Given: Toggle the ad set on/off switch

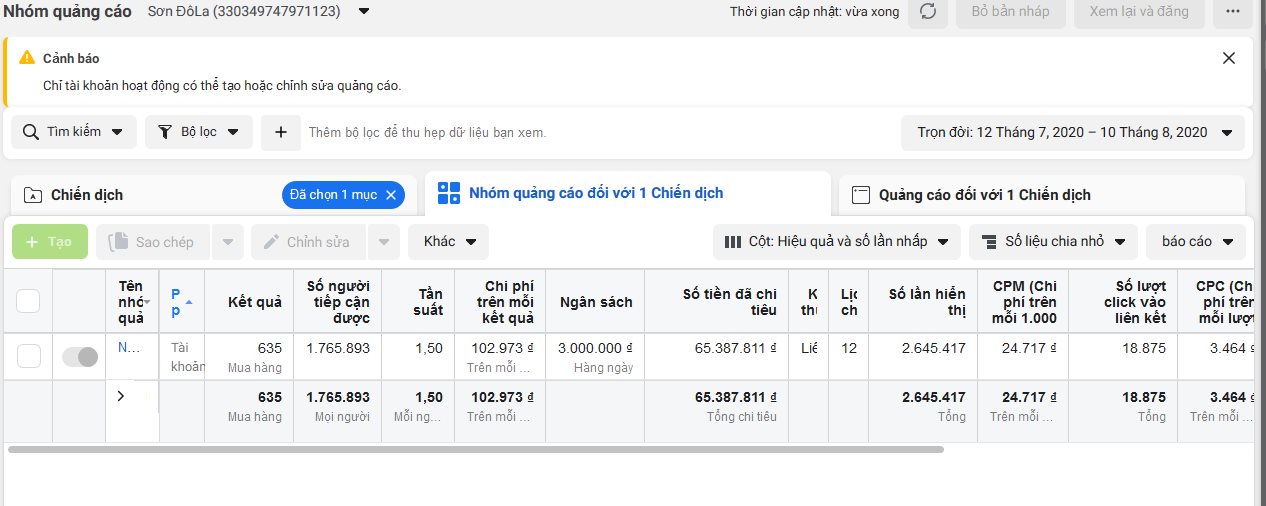Looking at the screenshot, I should coord(80,356).
